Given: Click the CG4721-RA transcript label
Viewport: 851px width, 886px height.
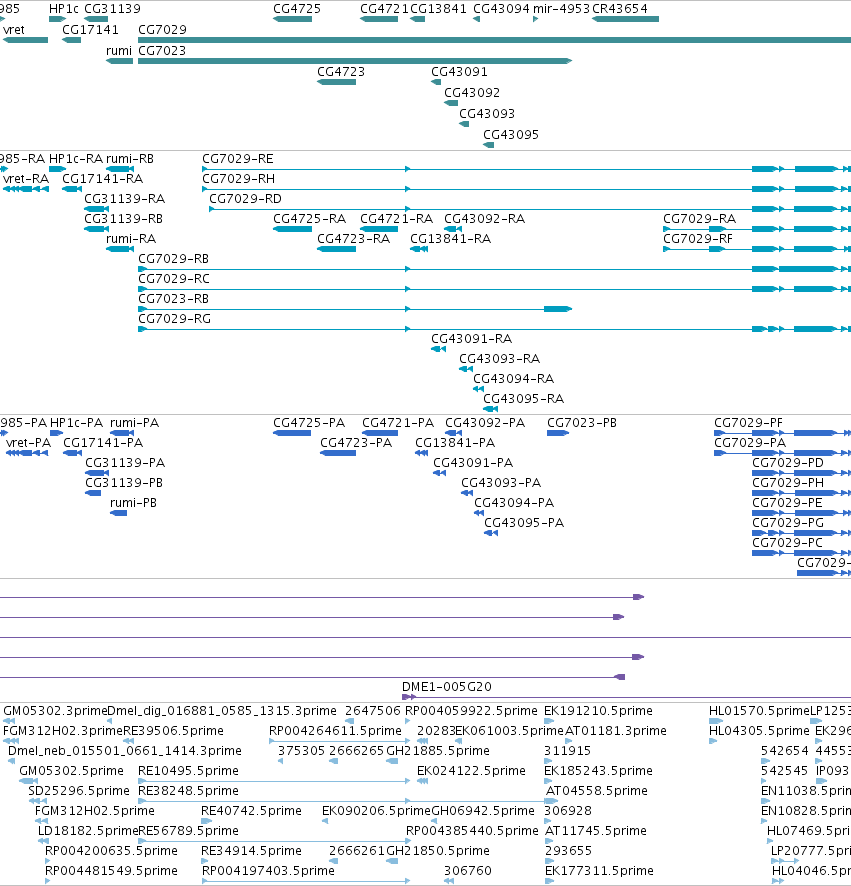Looking at the screenshot, I should (x=397, y=219).
